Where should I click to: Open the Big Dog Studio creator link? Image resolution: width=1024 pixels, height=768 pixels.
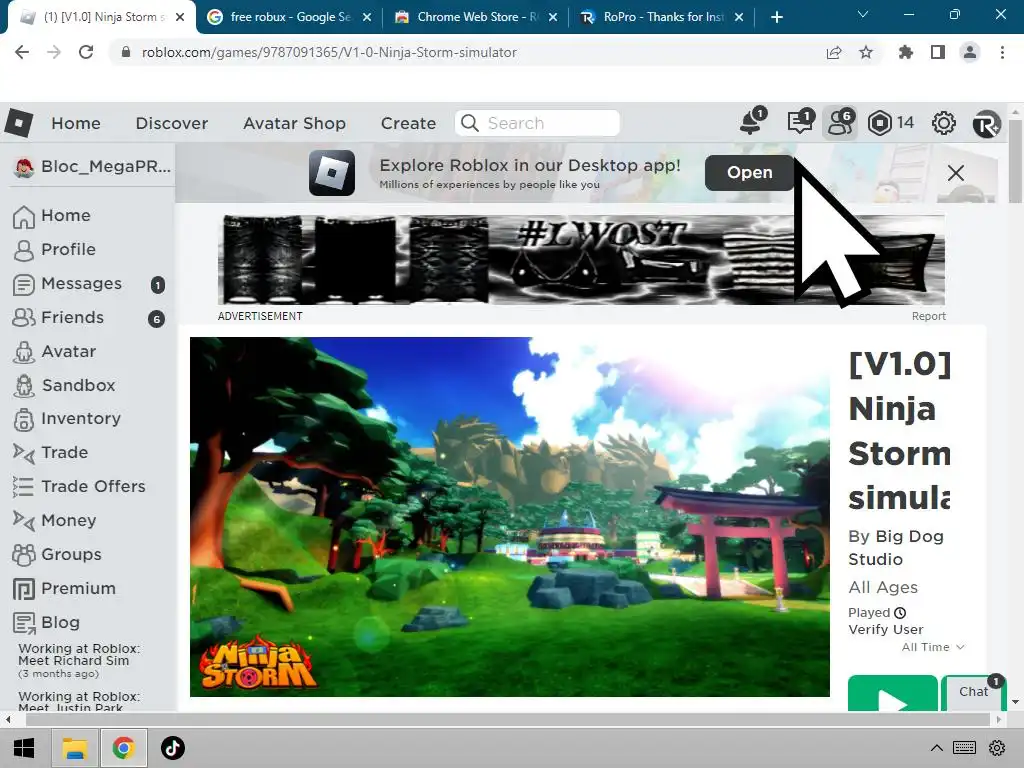tap(896, 548)
